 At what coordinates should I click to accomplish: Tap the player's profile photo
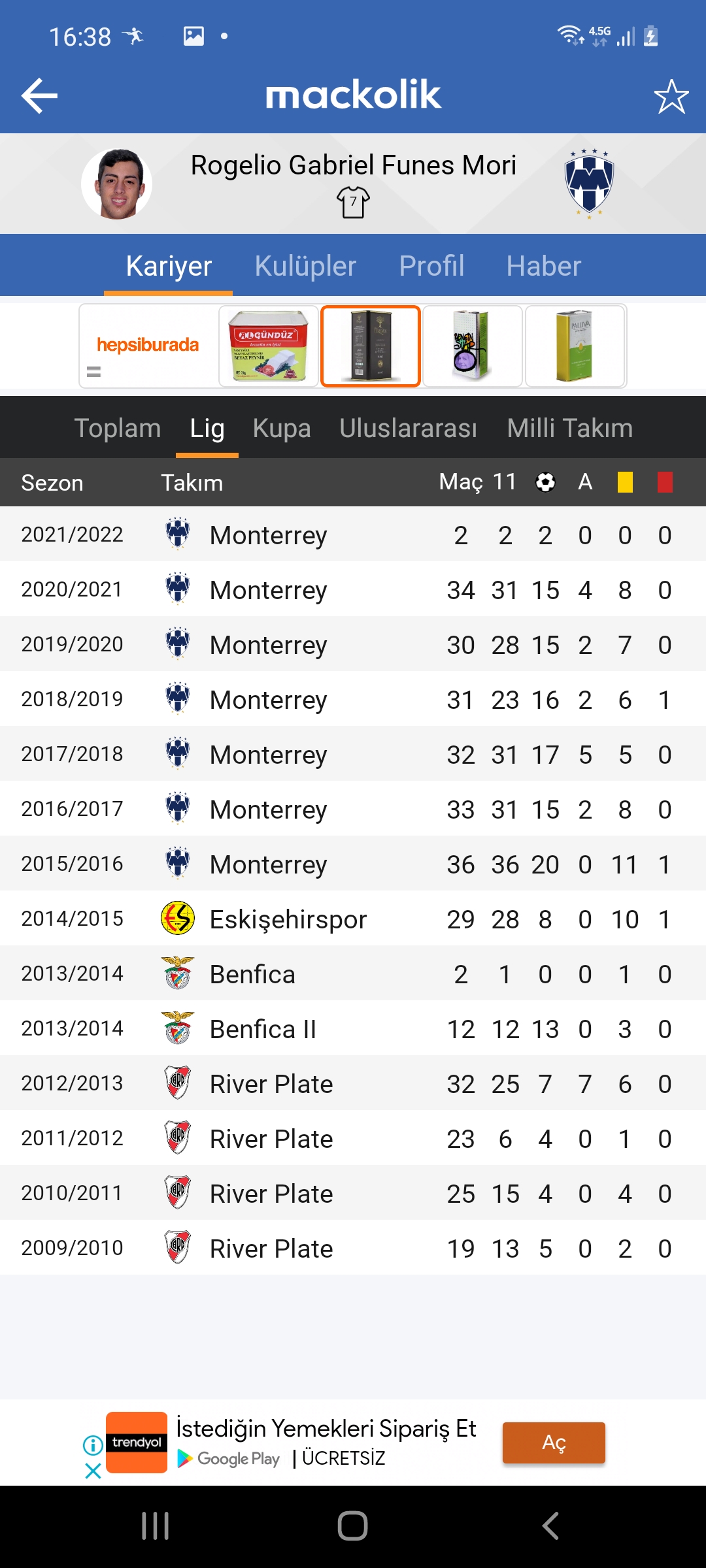click(x=117, y=184)
